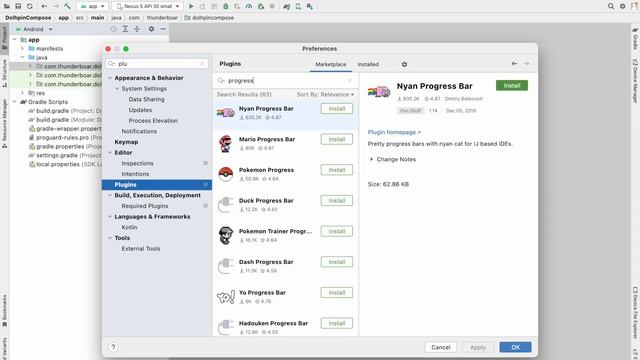Open the Gradle tool window tab

pos(635,38)
